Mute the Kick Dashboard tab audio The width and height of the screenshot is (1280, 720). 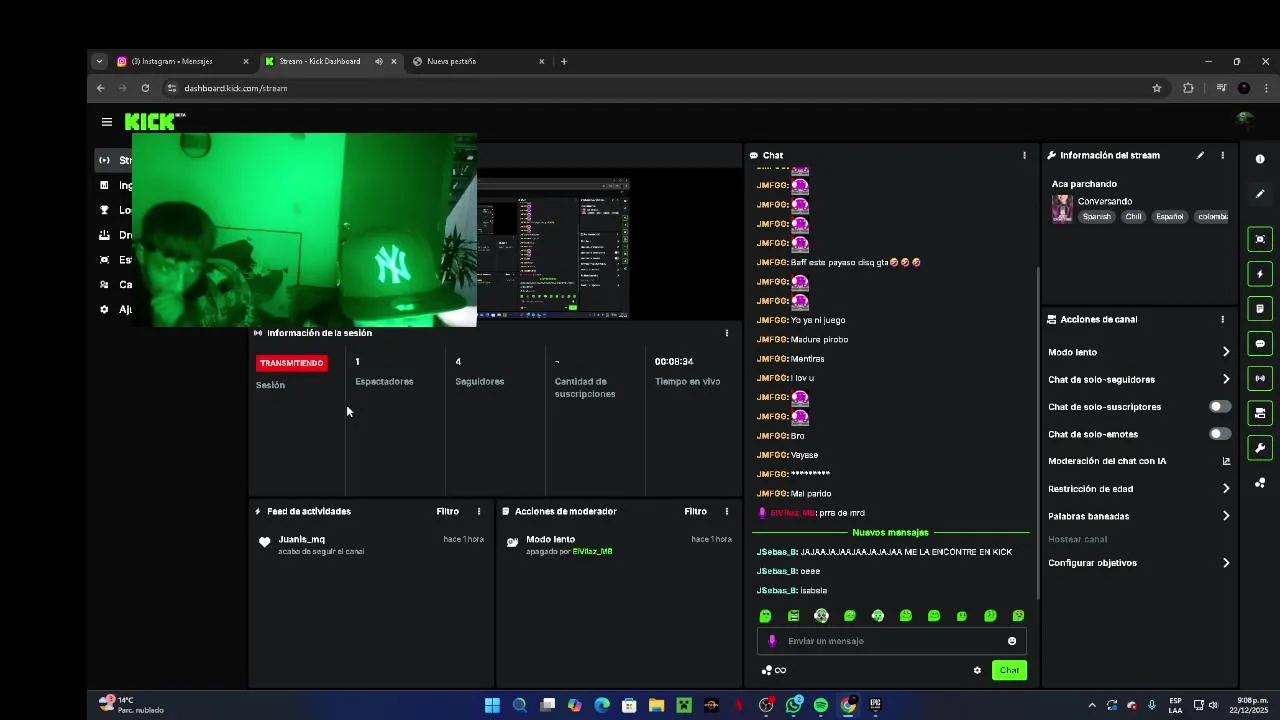(379, 61)
